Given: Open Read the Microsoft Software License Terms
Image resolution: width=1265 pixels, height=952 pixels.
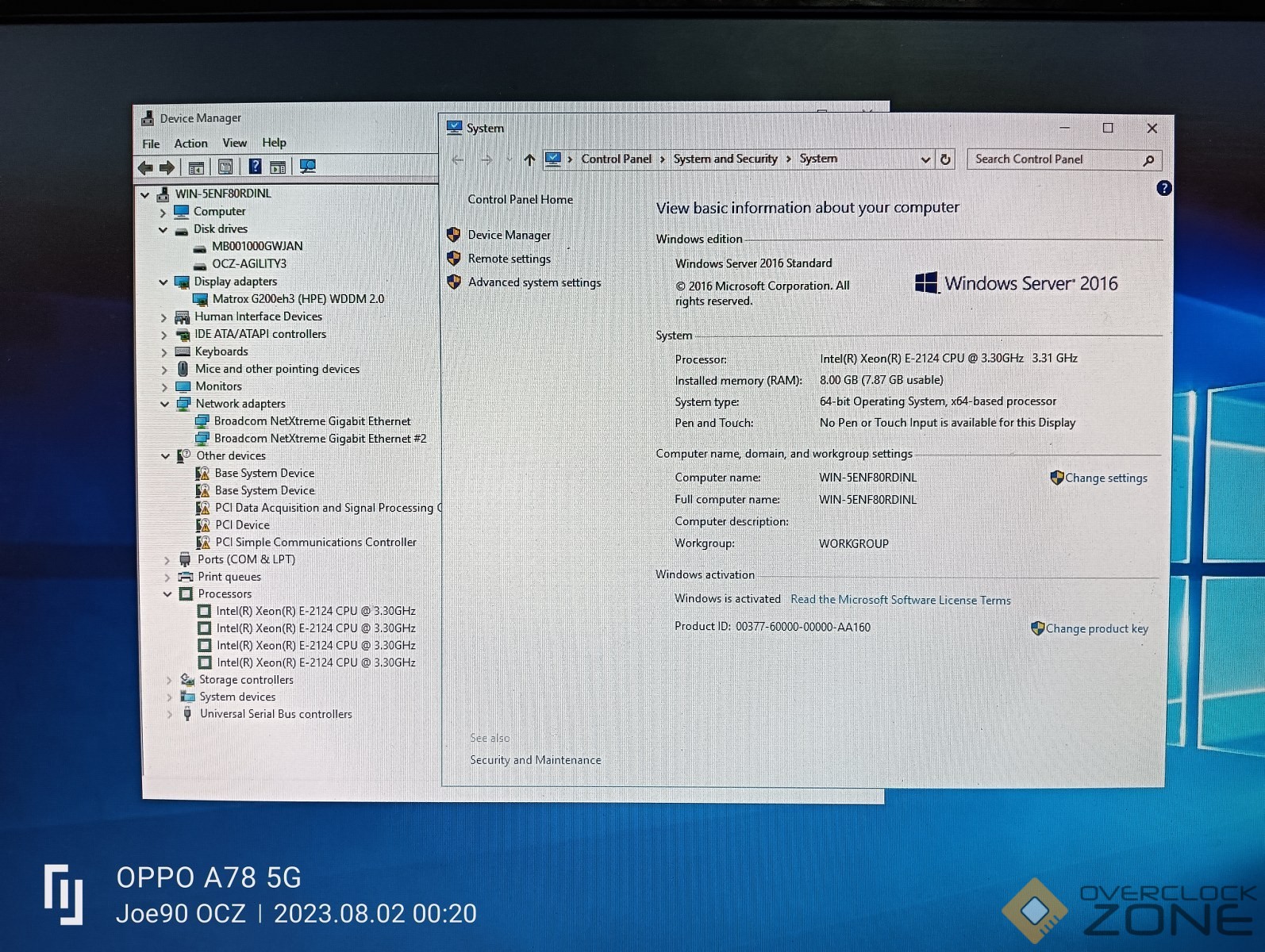Looking at the screenshot, I should (901, 600).
